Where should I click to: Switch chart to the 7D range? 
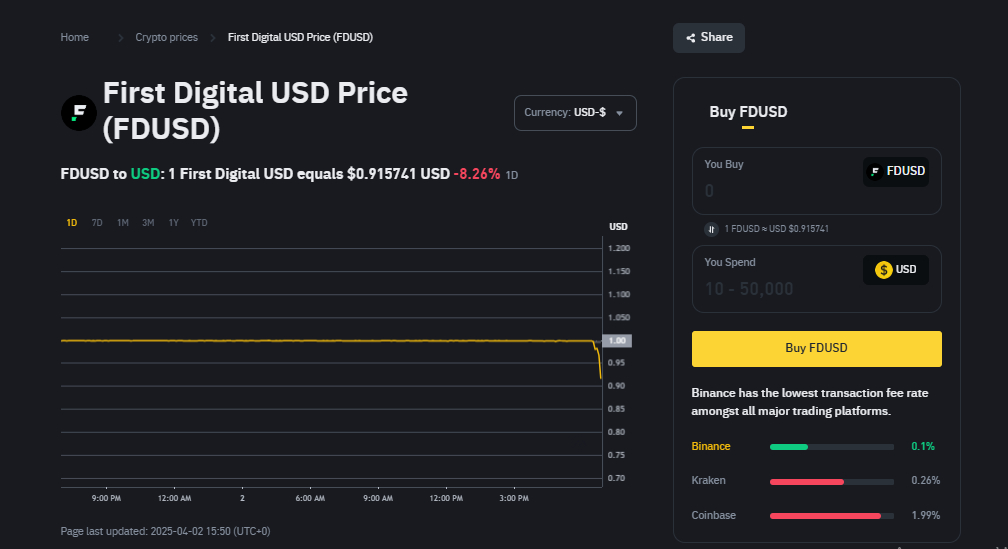pyautogui.click(x=97, y=222)
